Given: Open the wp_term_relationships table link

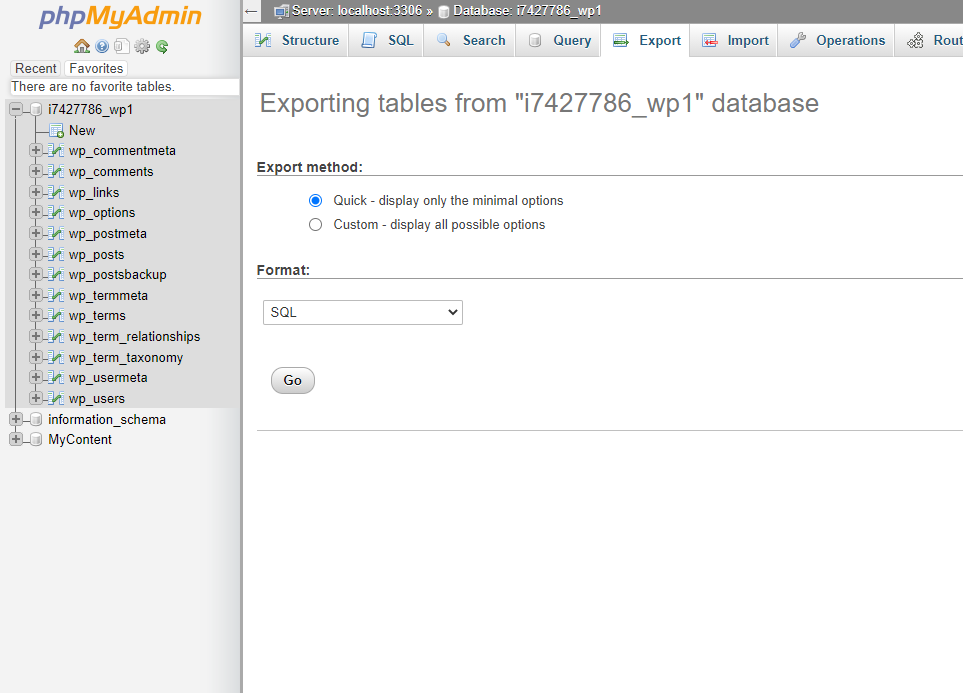Looking at the screenshot, I should 135,337.
